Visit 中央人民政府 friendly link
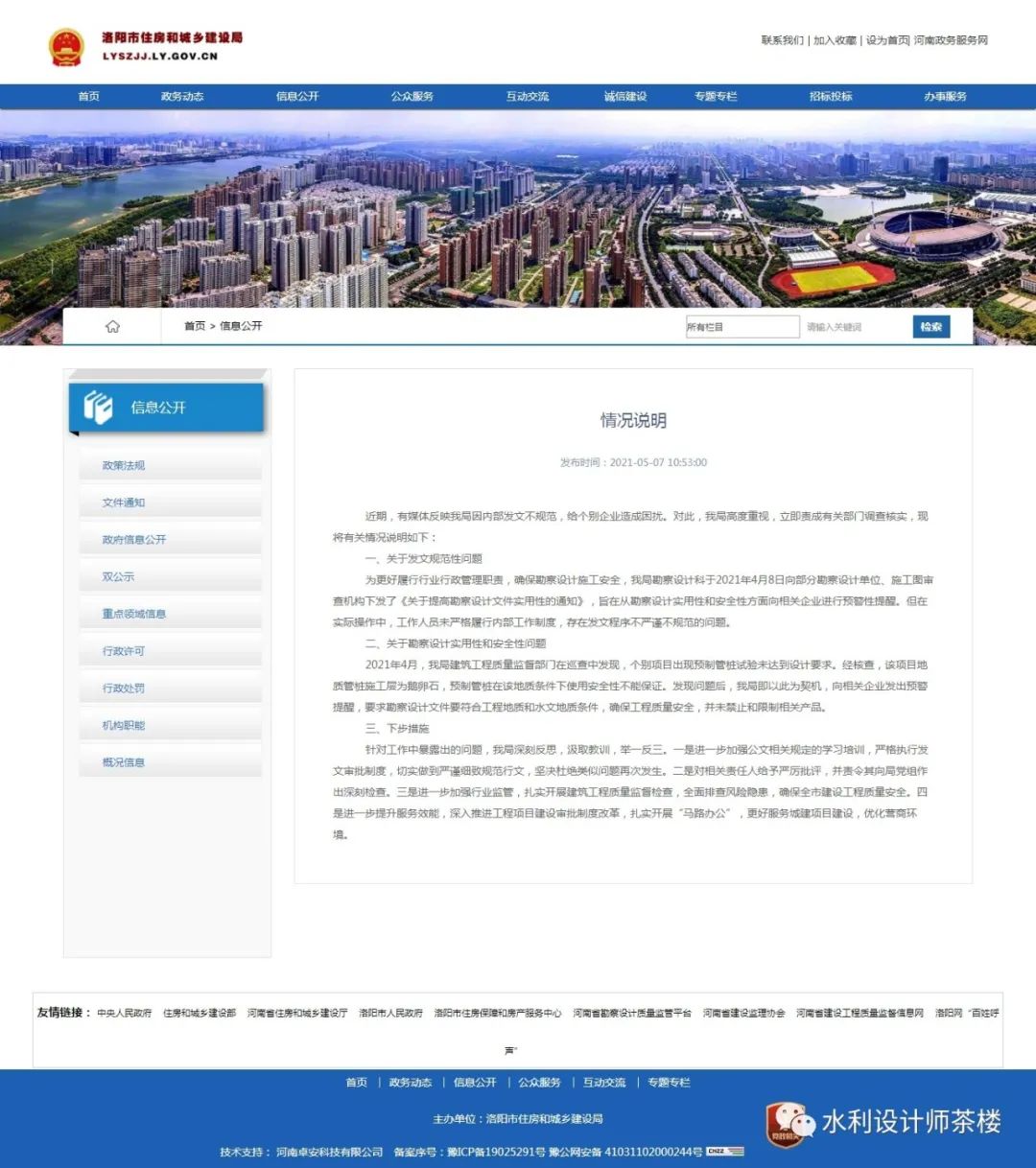 (124, 1013)
